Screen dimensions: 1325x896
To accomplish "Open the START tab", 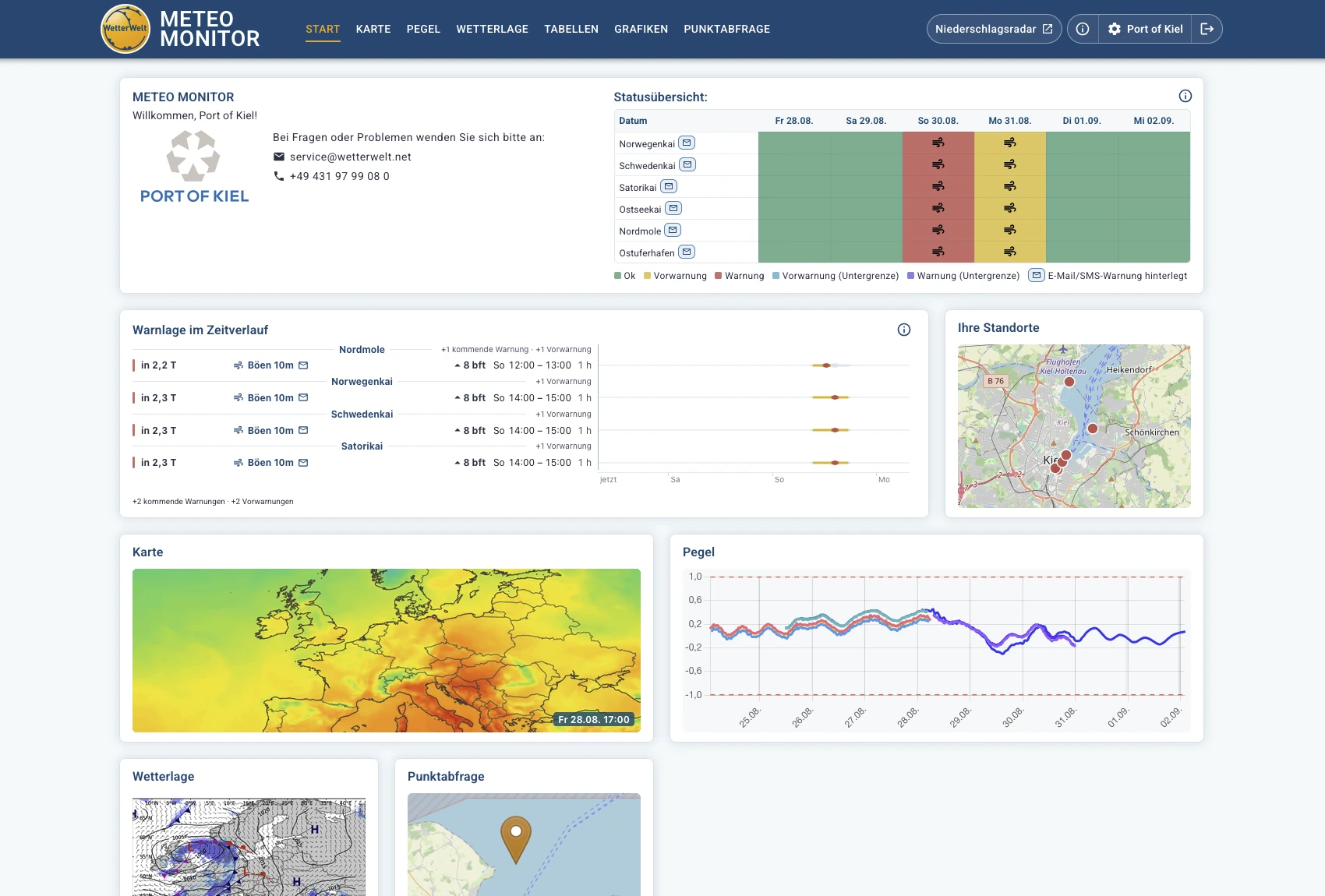I will pyautogui.click(x=323, y=29).
